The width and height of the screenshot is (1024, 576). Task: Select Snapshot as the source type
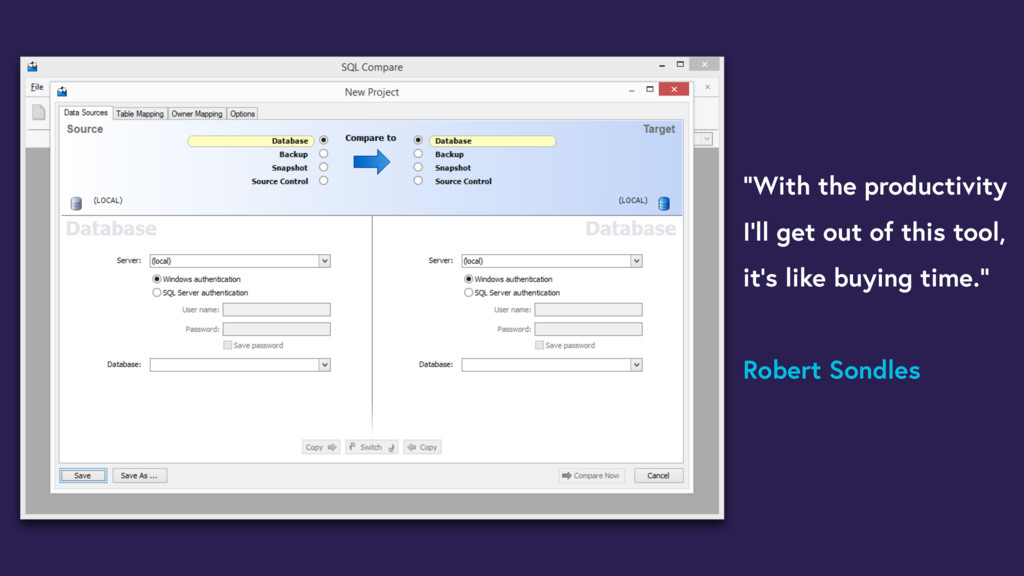point(323,167)
